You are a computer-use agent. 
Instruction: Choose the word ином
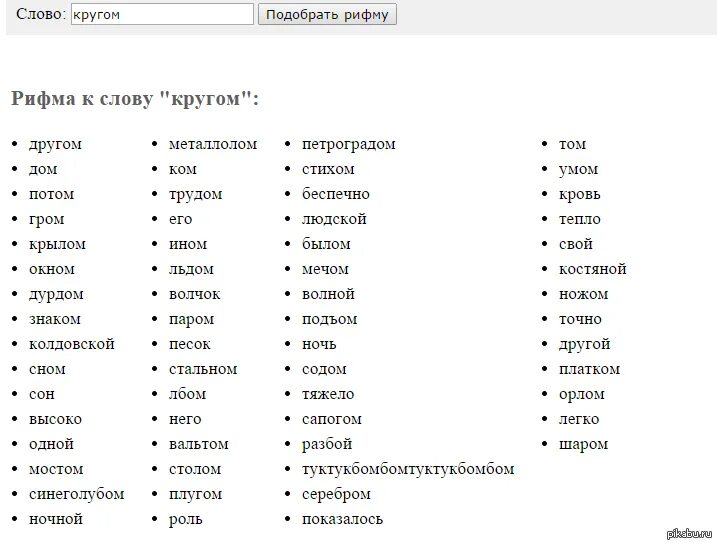[188, 245]
